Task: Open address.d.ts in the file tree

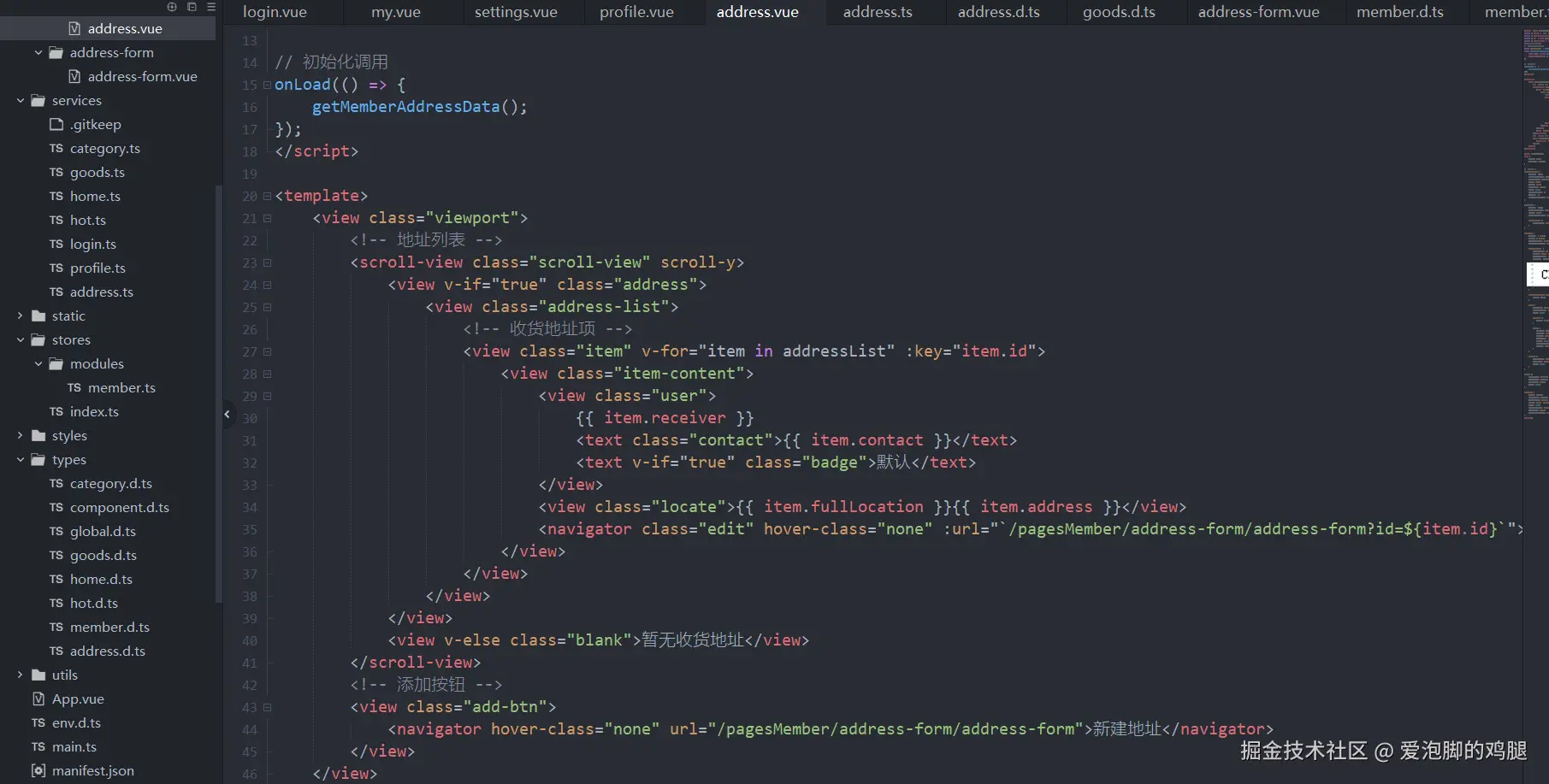Action: coord(108,651)
